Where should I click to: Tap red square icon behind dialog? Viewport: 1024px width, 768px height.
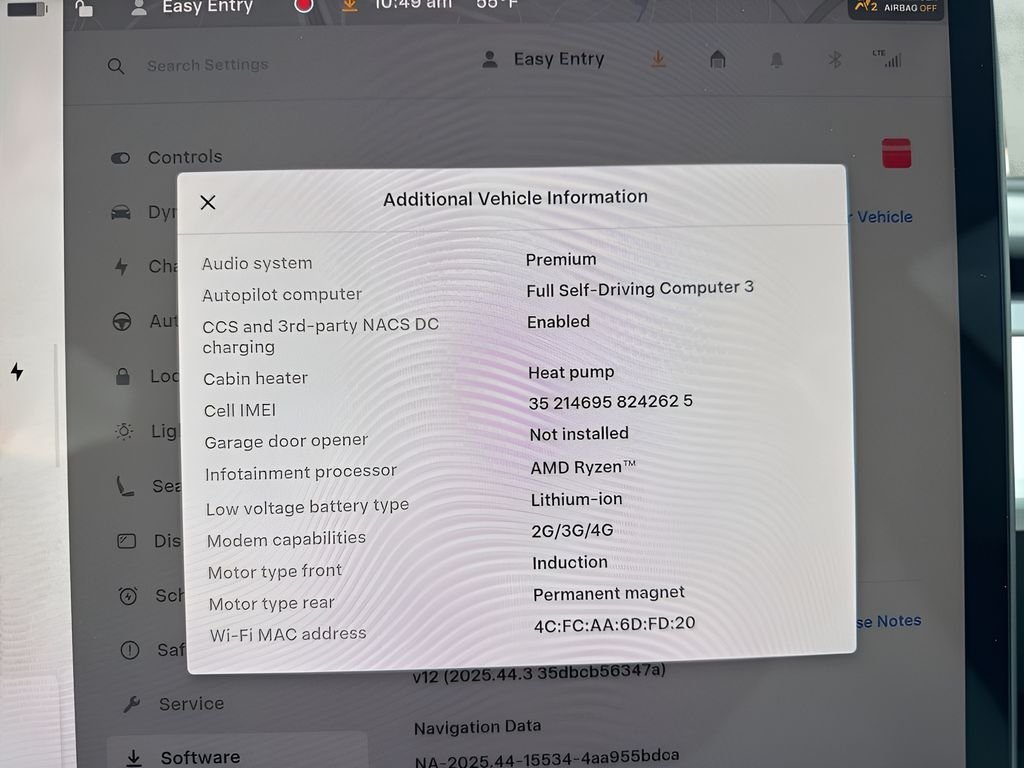click(896, 154)
